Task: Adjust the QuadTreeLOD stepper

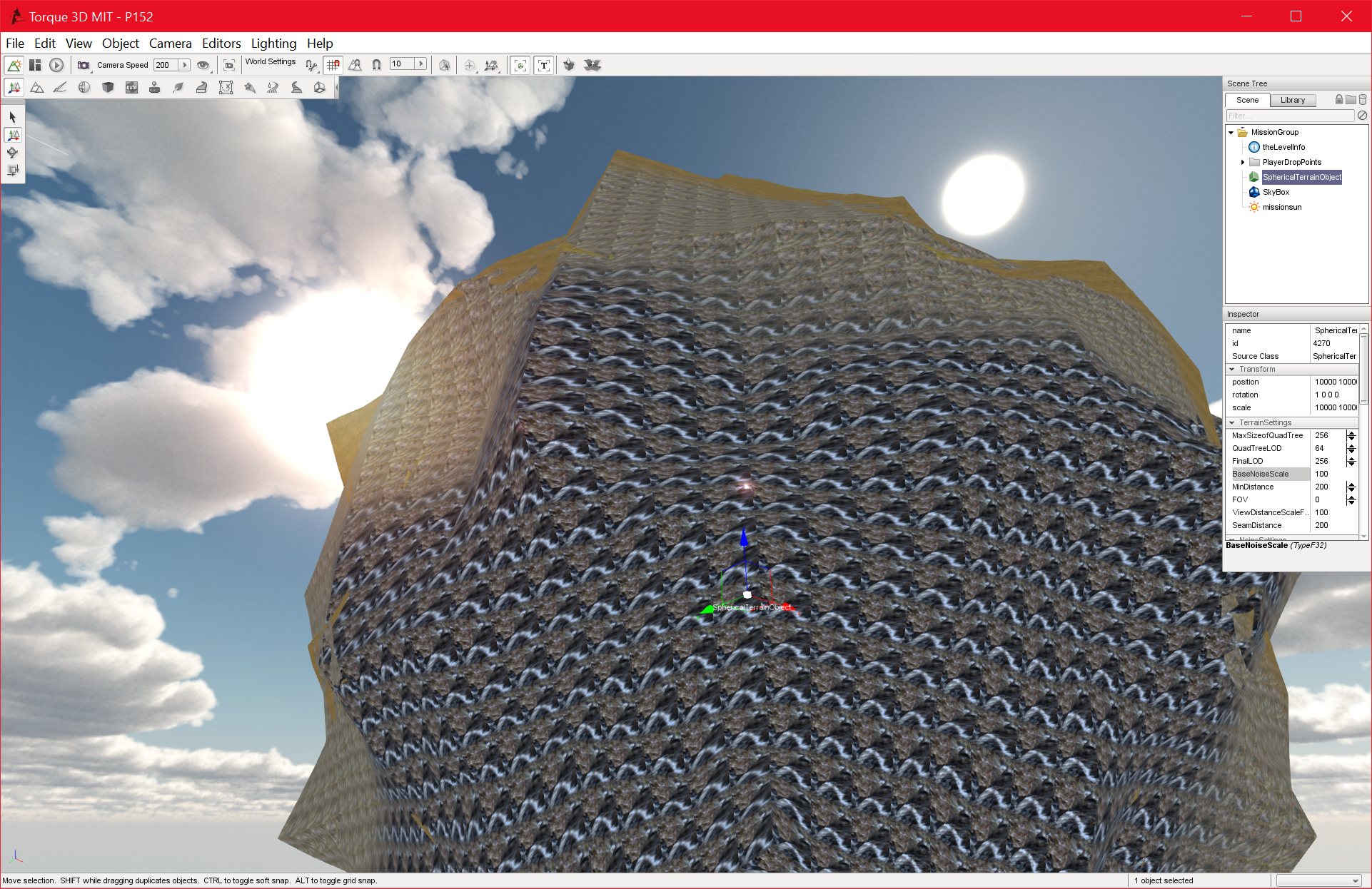Action: coord(1351,449)
